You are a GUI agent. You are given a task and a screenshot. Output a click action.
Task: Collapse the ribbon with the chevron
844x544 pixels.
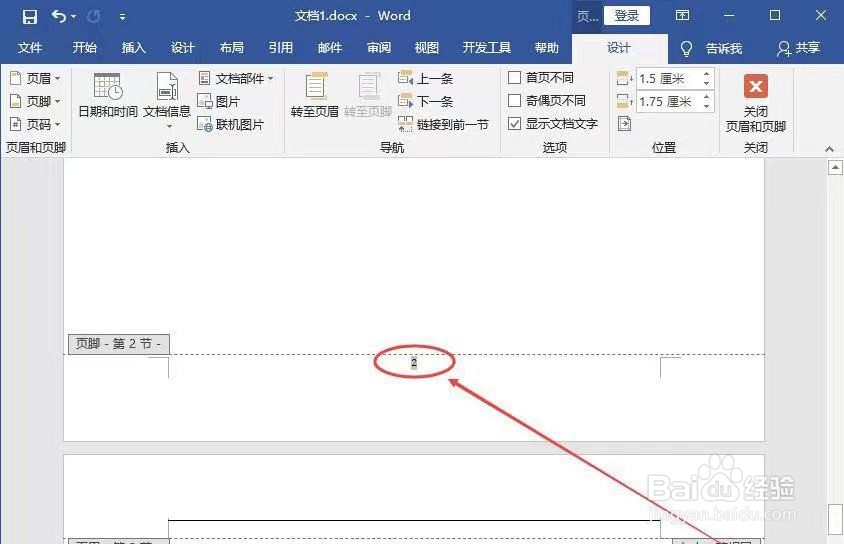click(x=829, y=149)
